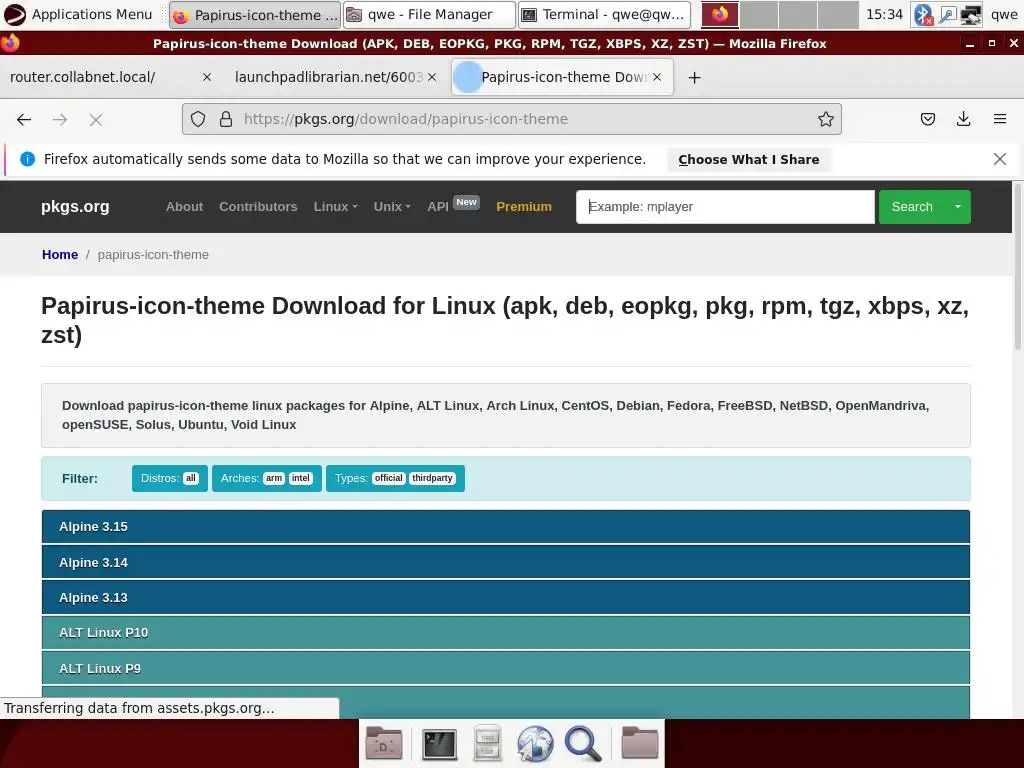Viewport: 1024px width, 768px height.
Task: Stop page loading with the X button
Action: click(x=96, y=120)
